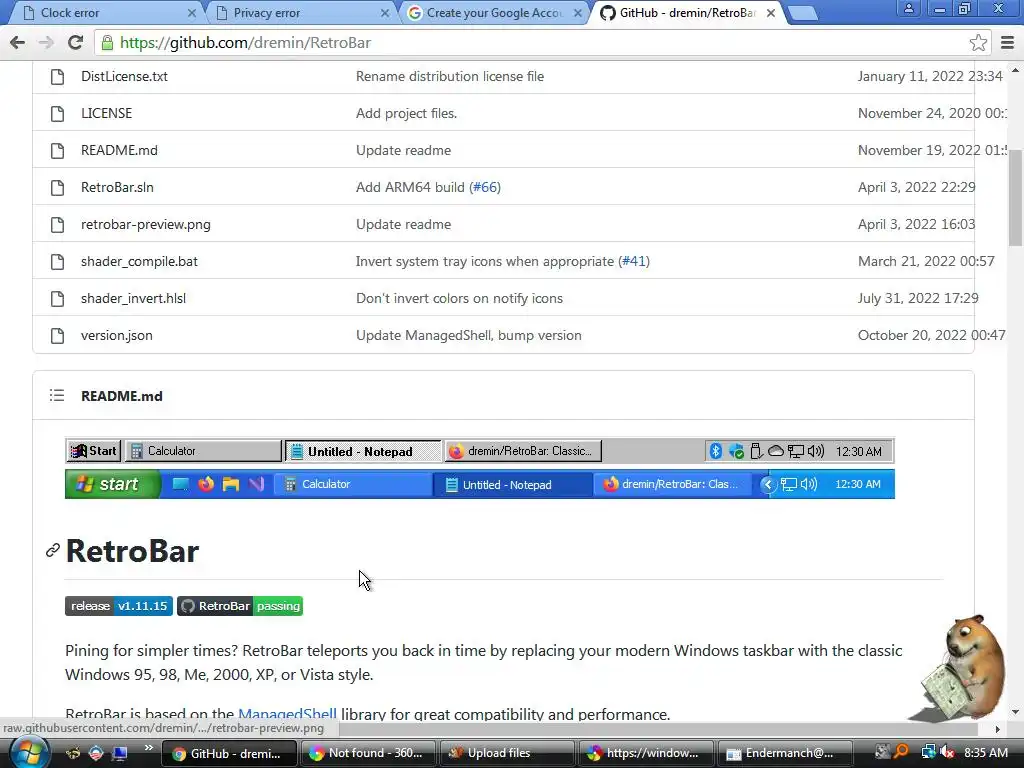This screenshot has height=768, width=1024.
Task: Switch to 'https://window...' taskbar window
Action: 646,753
